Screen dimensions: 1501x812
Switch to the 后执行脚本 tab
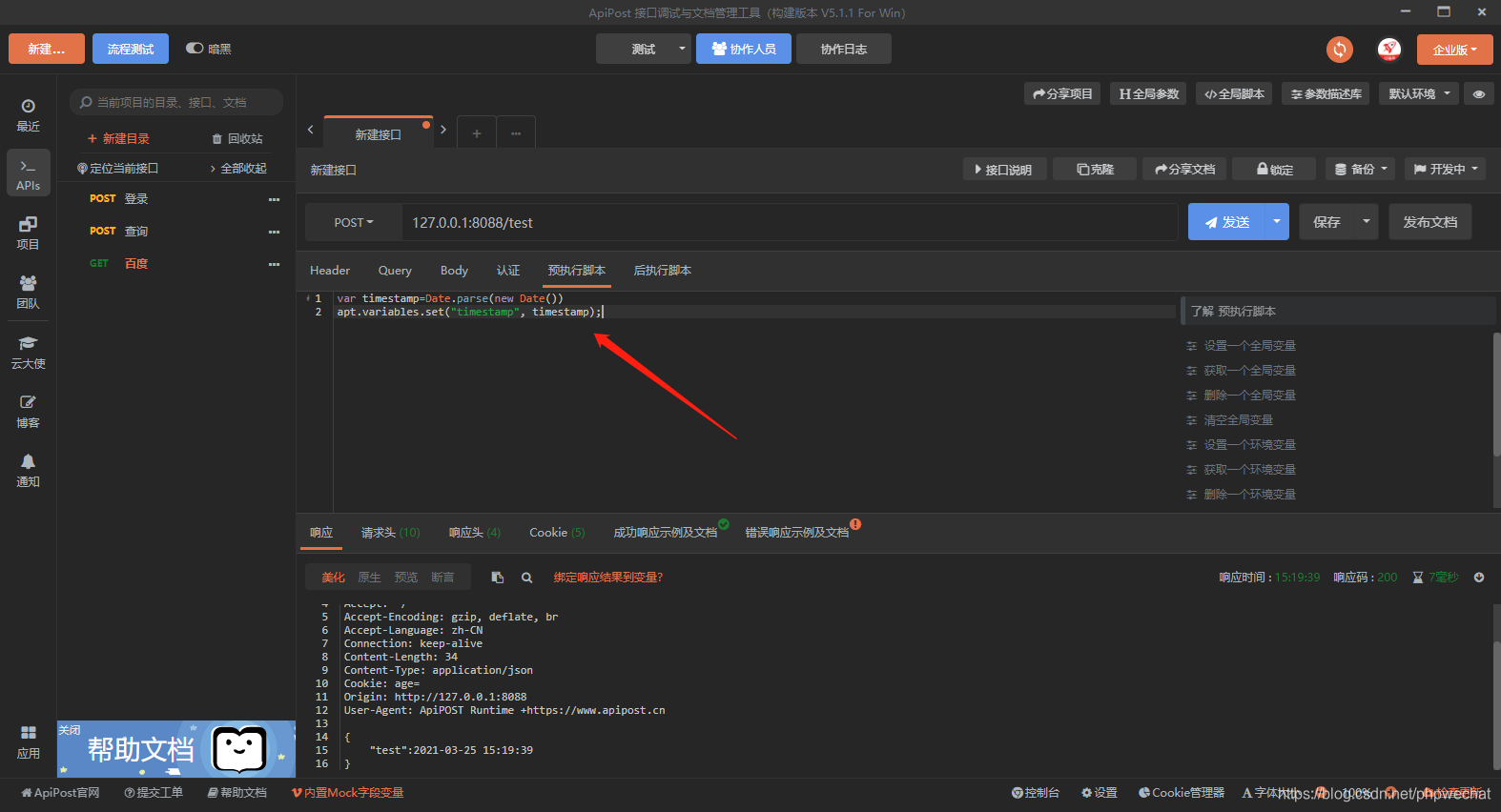click(663, 271)
